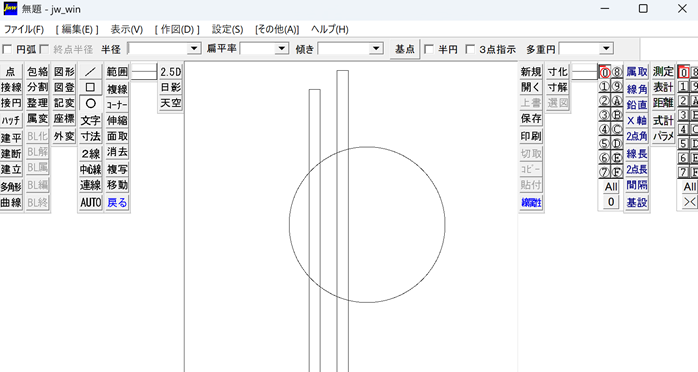The image size is (698, 372).
Task: Click the 印刷 (print) button
Action: click(x=531, y=136)
